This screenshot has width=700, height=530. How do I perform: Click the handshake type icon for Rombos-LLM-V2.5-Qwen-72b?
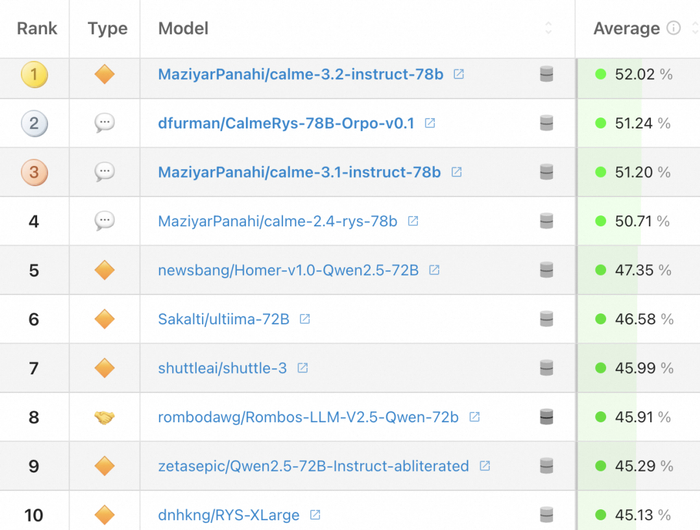(x=104, y=417)
